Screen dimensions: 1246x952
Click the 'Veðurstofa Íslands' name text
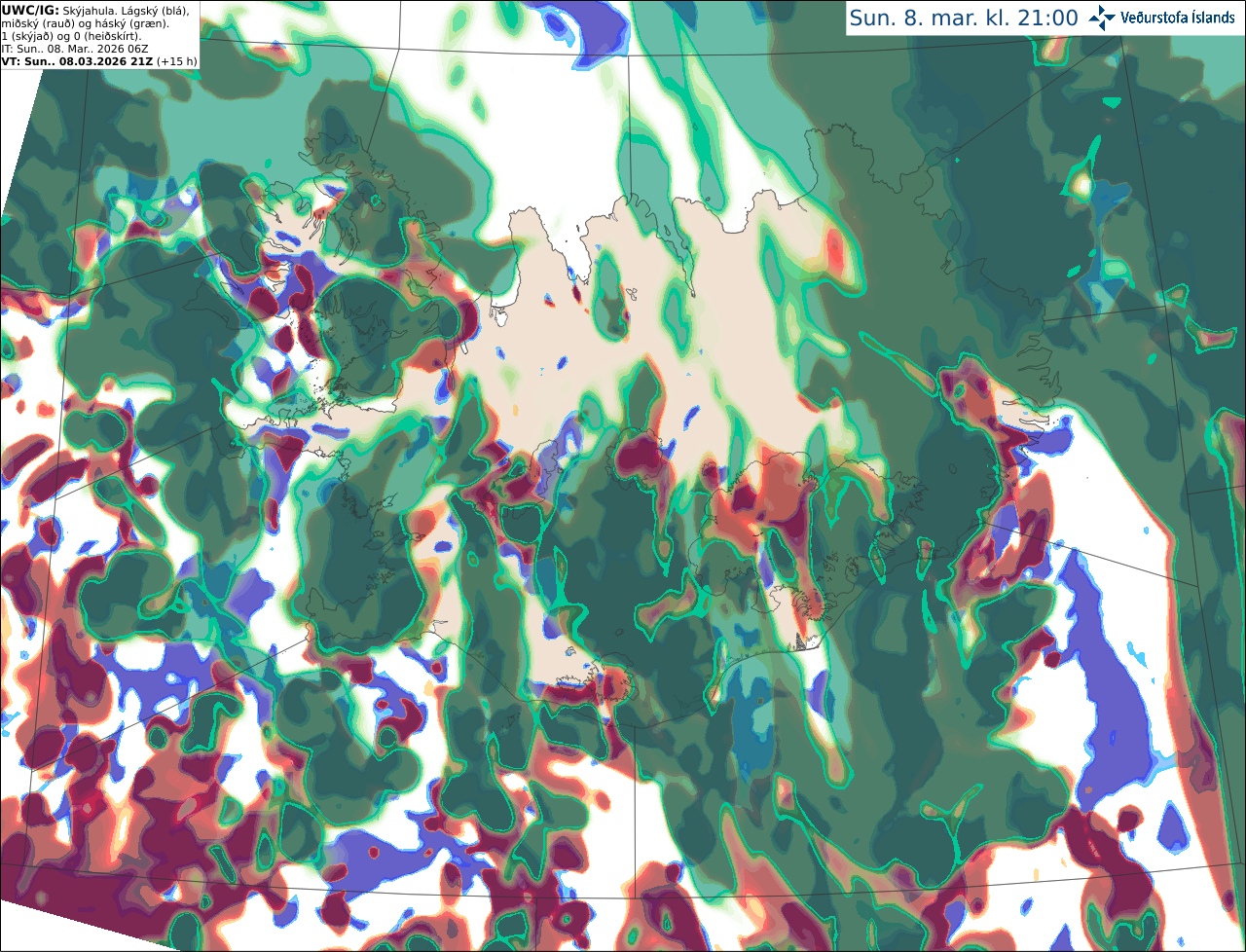coord(1178,18)
